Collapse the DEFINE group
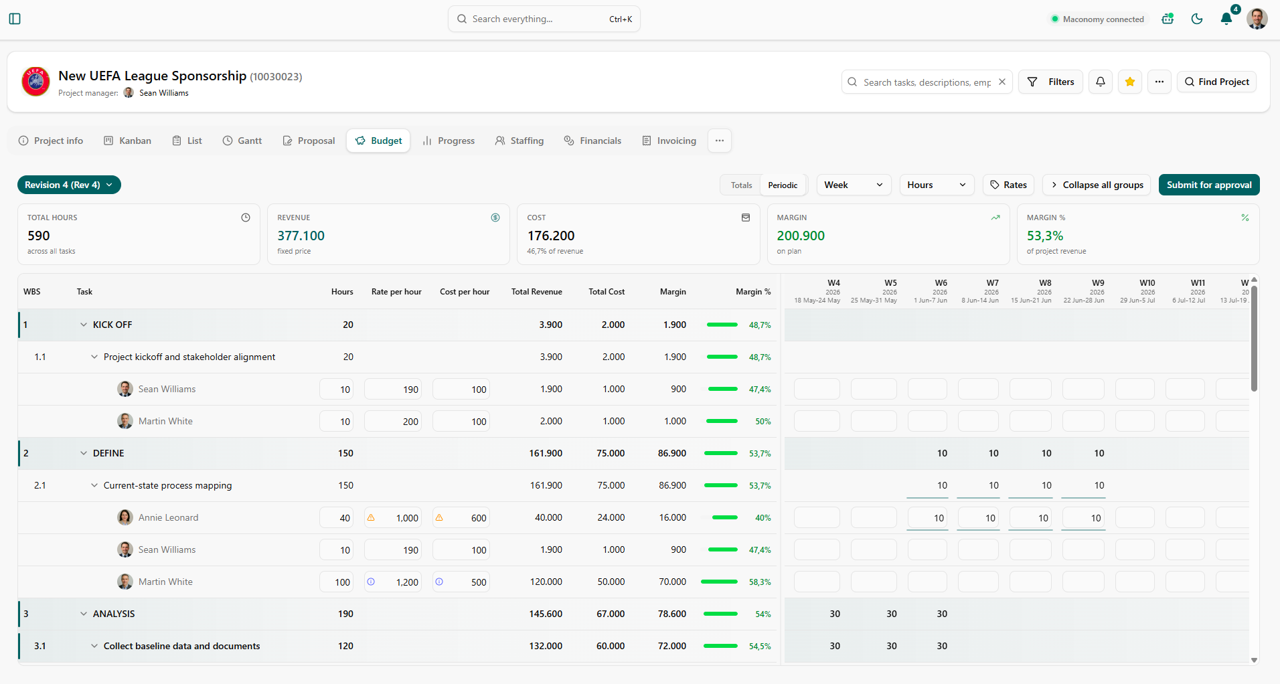The image size is (1280, 684). tap(84, 453)
